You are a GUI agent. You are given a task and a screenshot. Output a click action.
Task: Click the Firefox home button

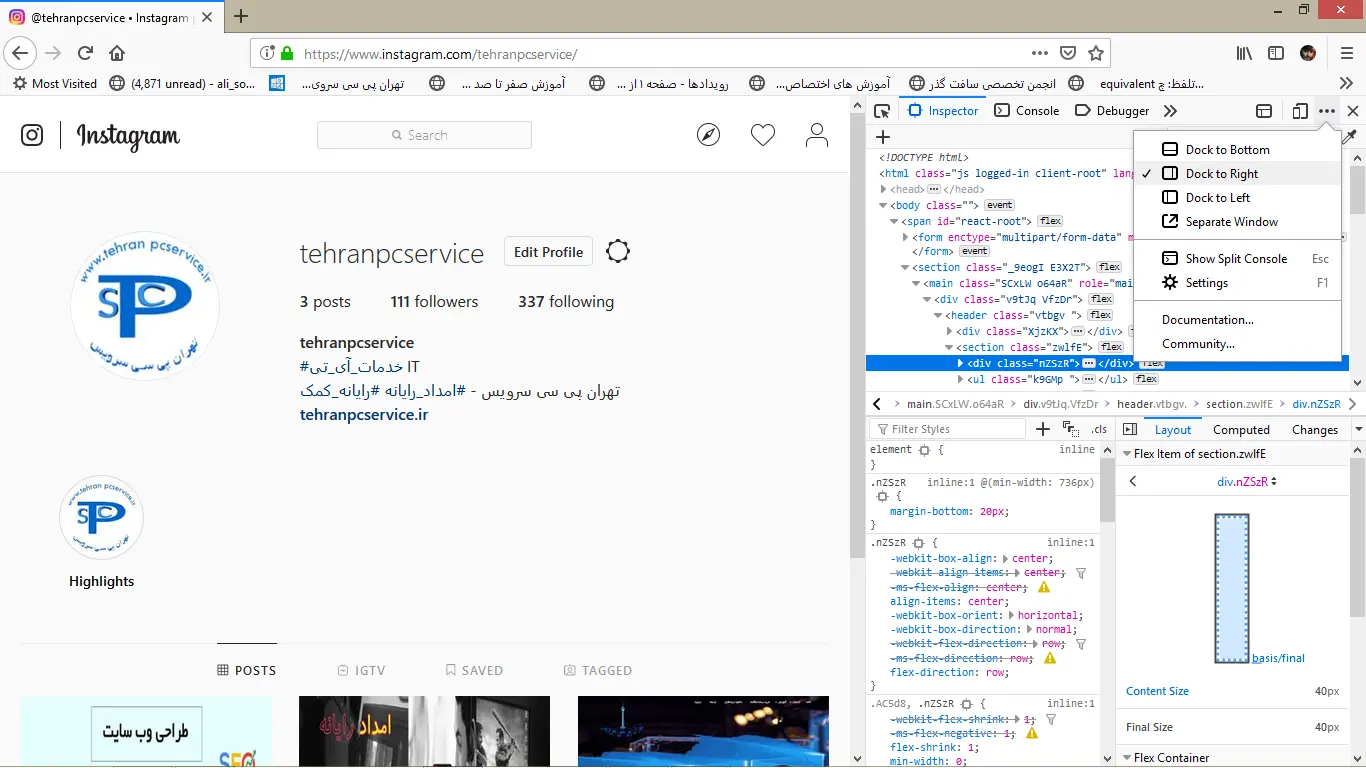[117, 53]
